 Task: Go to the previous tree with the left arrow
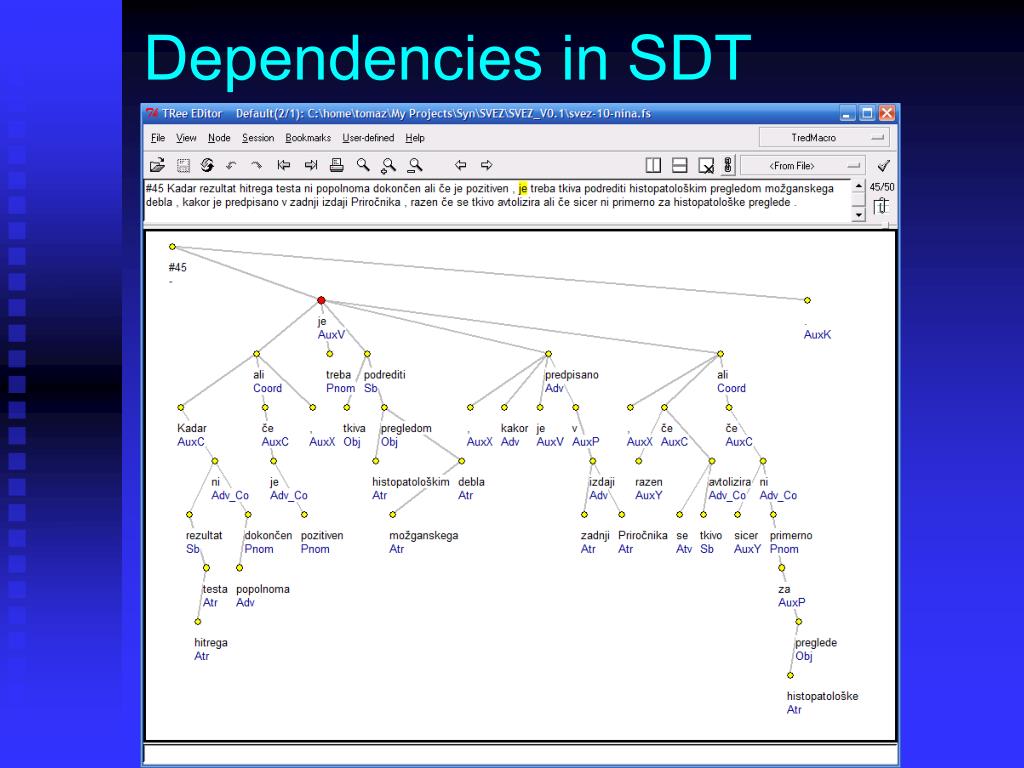(460, 165)
